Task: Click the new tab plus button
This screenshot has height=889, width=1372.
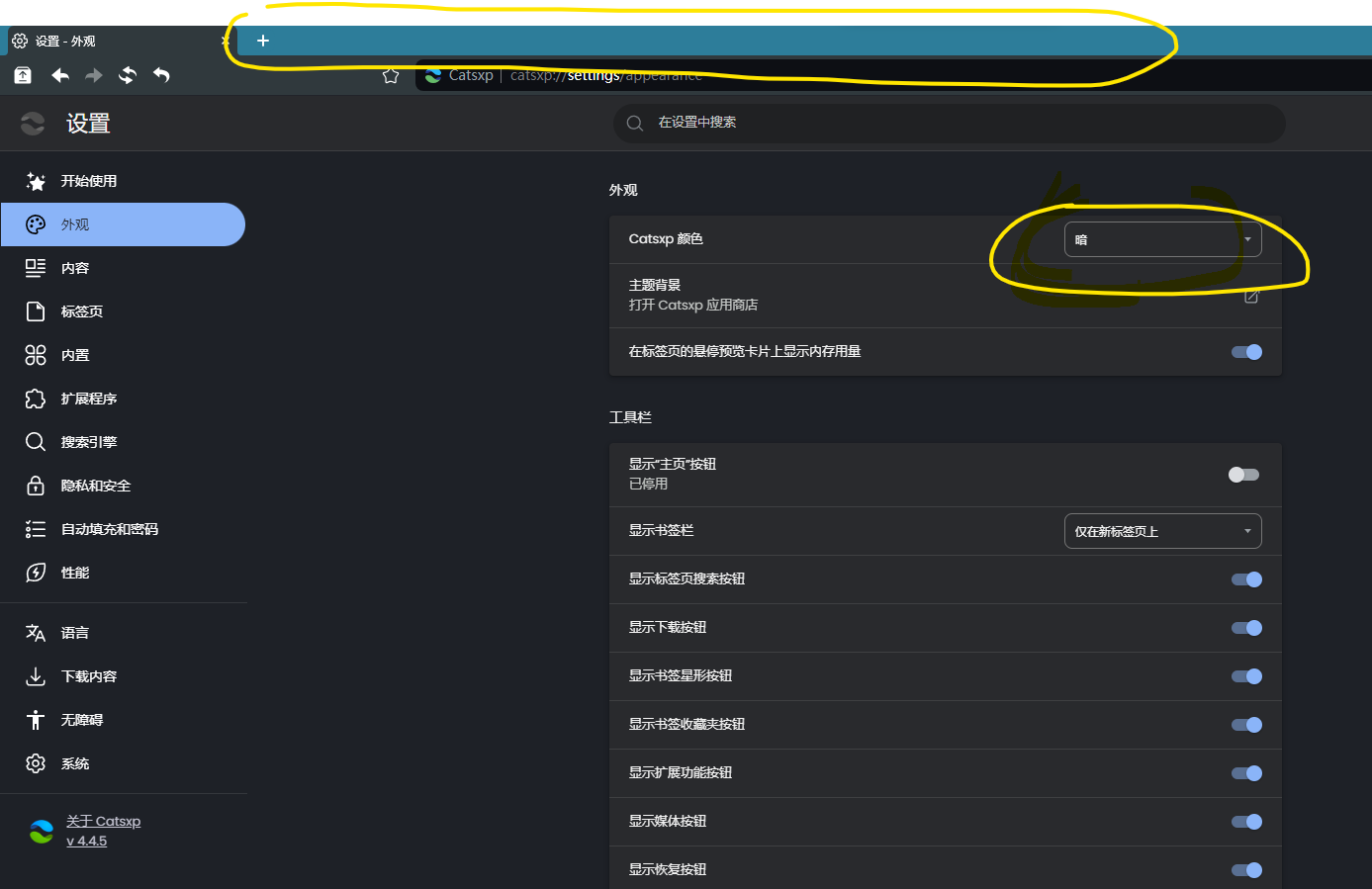Action: (263, 41)
